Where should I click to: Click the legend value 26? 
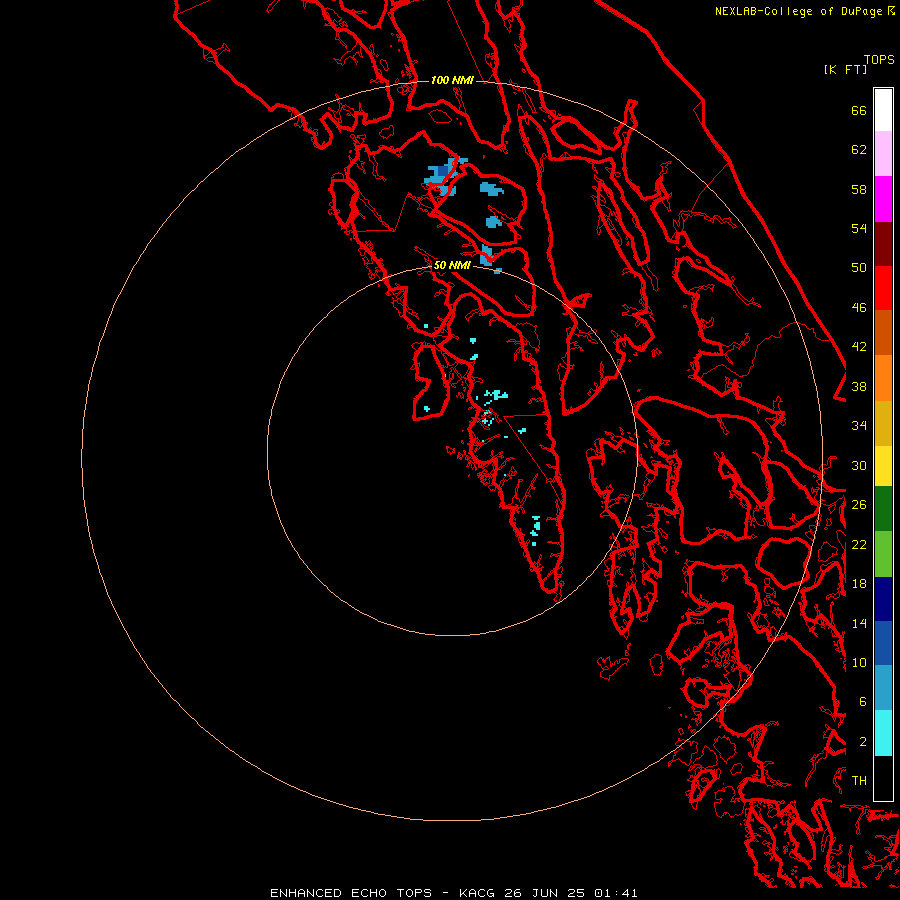pos(859,505)
